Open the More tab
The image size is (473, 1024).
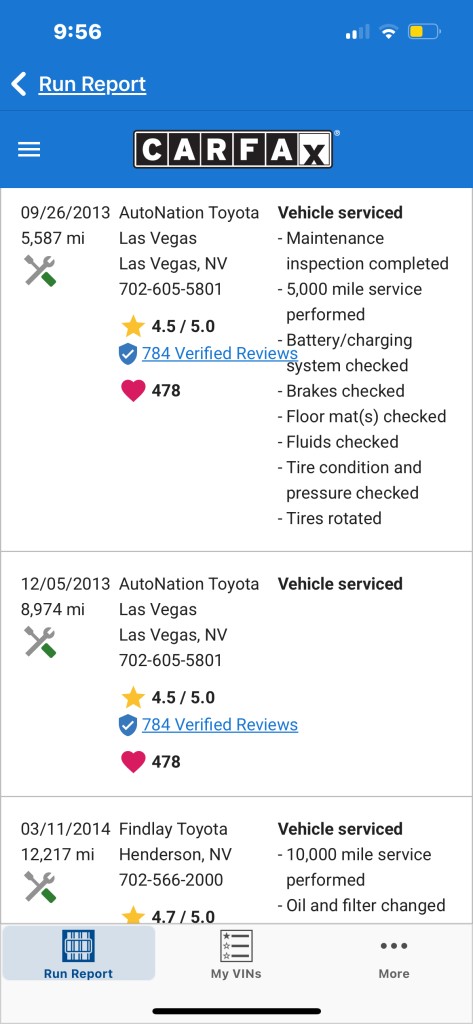[x=394, y=959]
